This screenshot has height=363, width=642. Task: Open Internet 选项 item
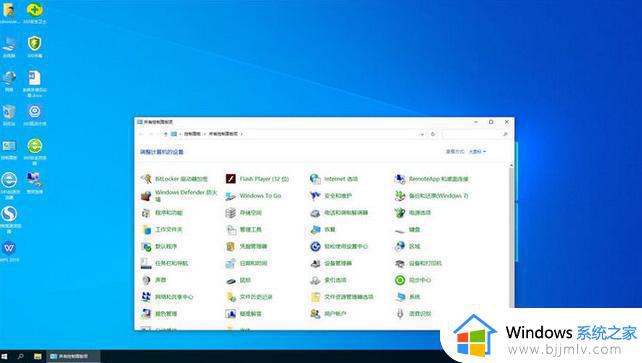click(334, 179)
